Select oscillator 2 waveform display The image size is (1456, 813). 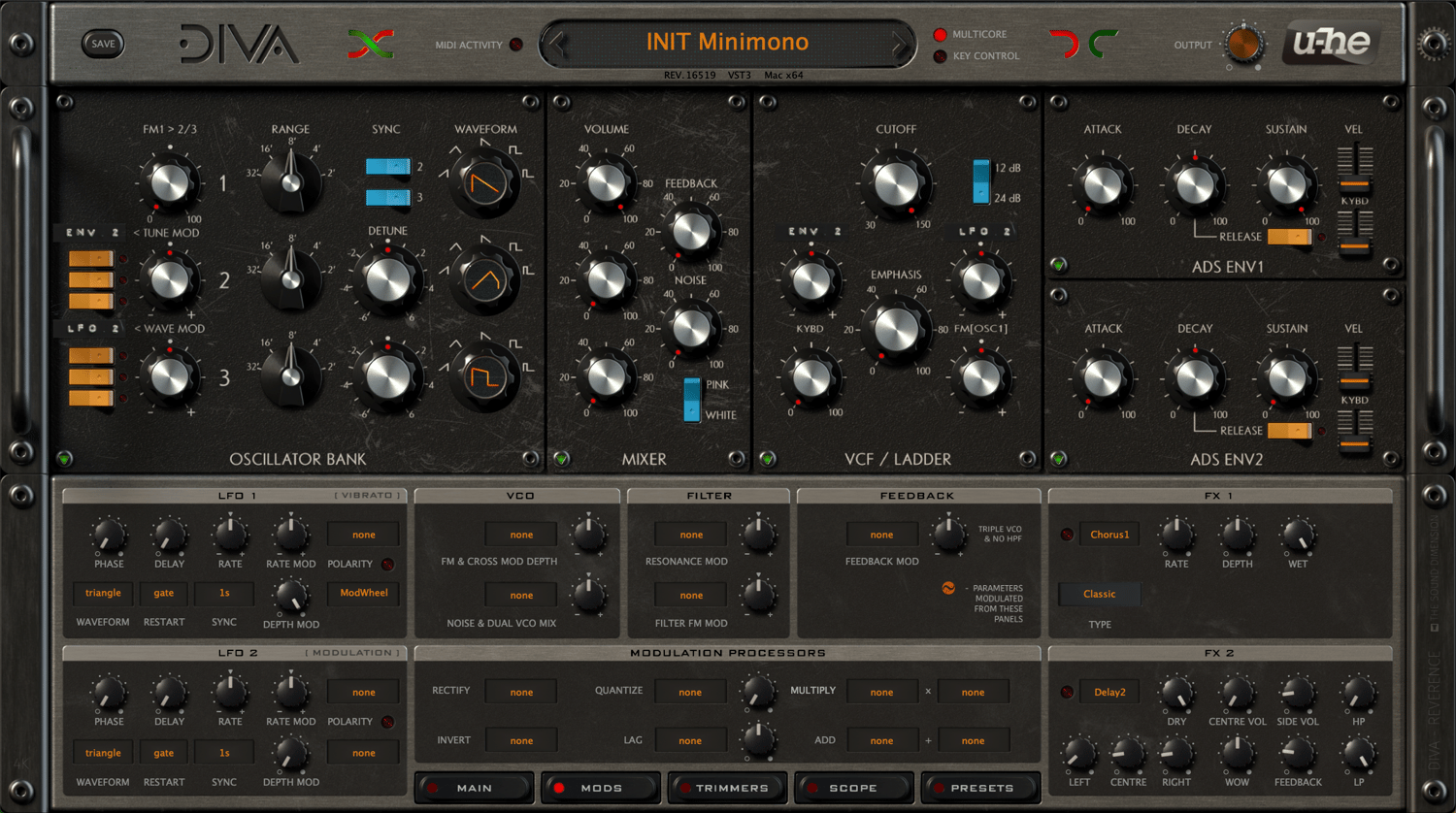click(484, 279)
